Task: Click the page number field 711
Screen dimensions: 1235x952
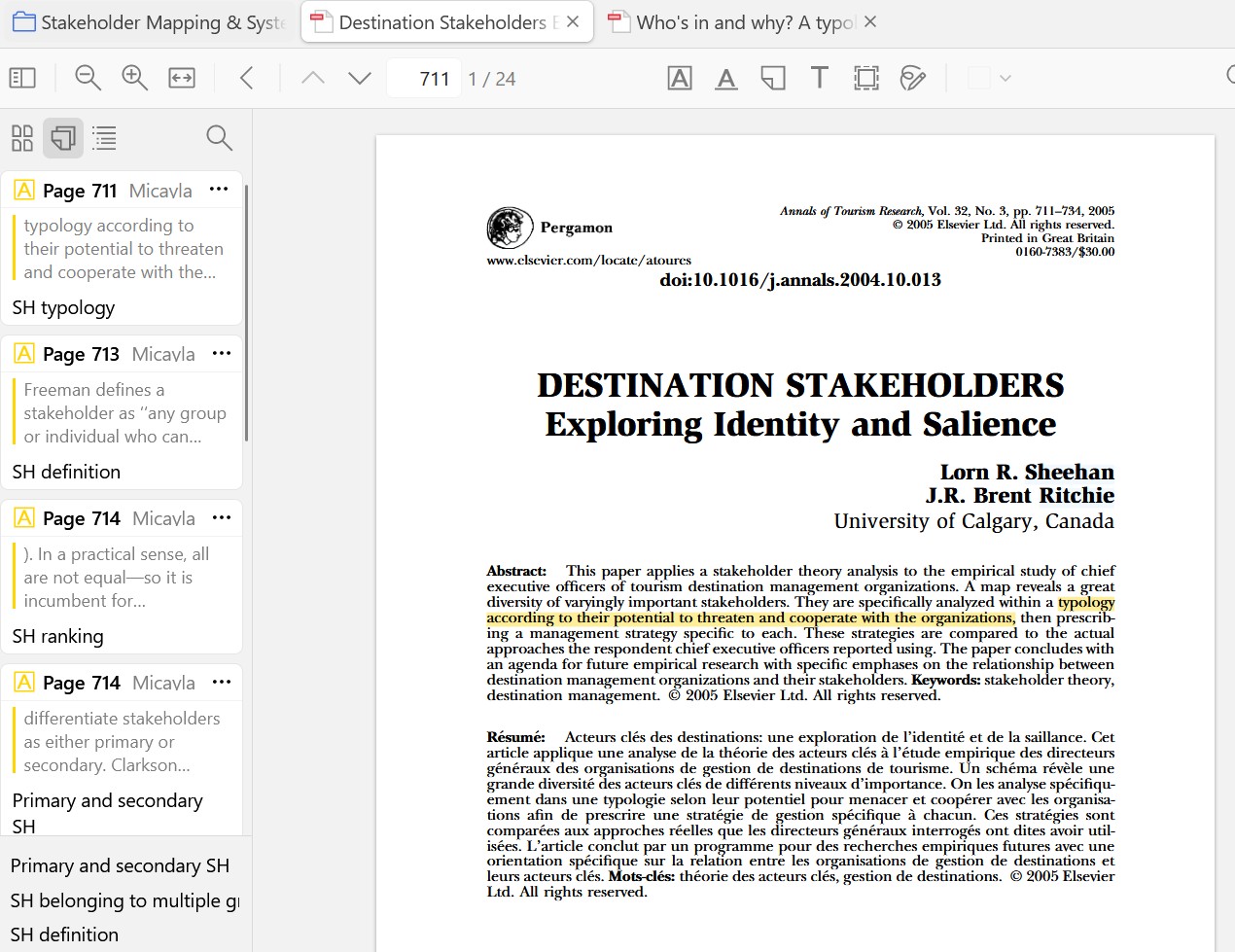Action: 423,79
